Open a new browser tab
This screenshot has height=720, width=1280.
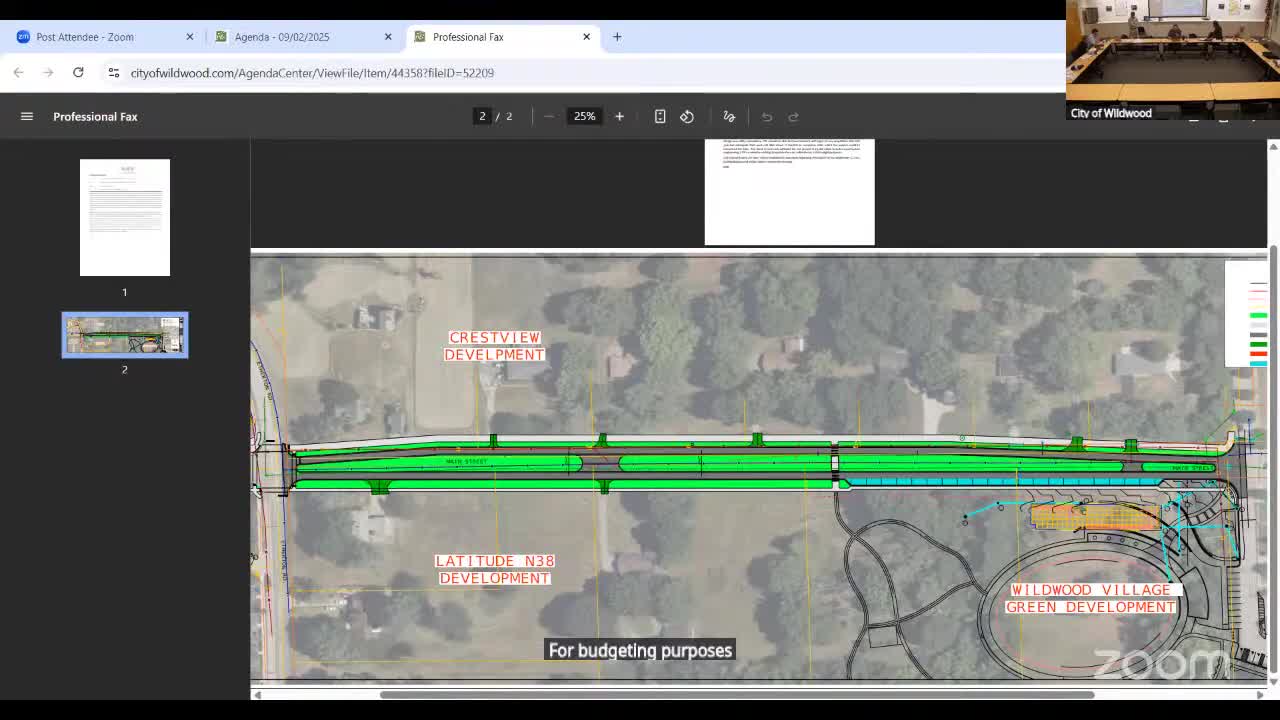[x=617, y=37]
